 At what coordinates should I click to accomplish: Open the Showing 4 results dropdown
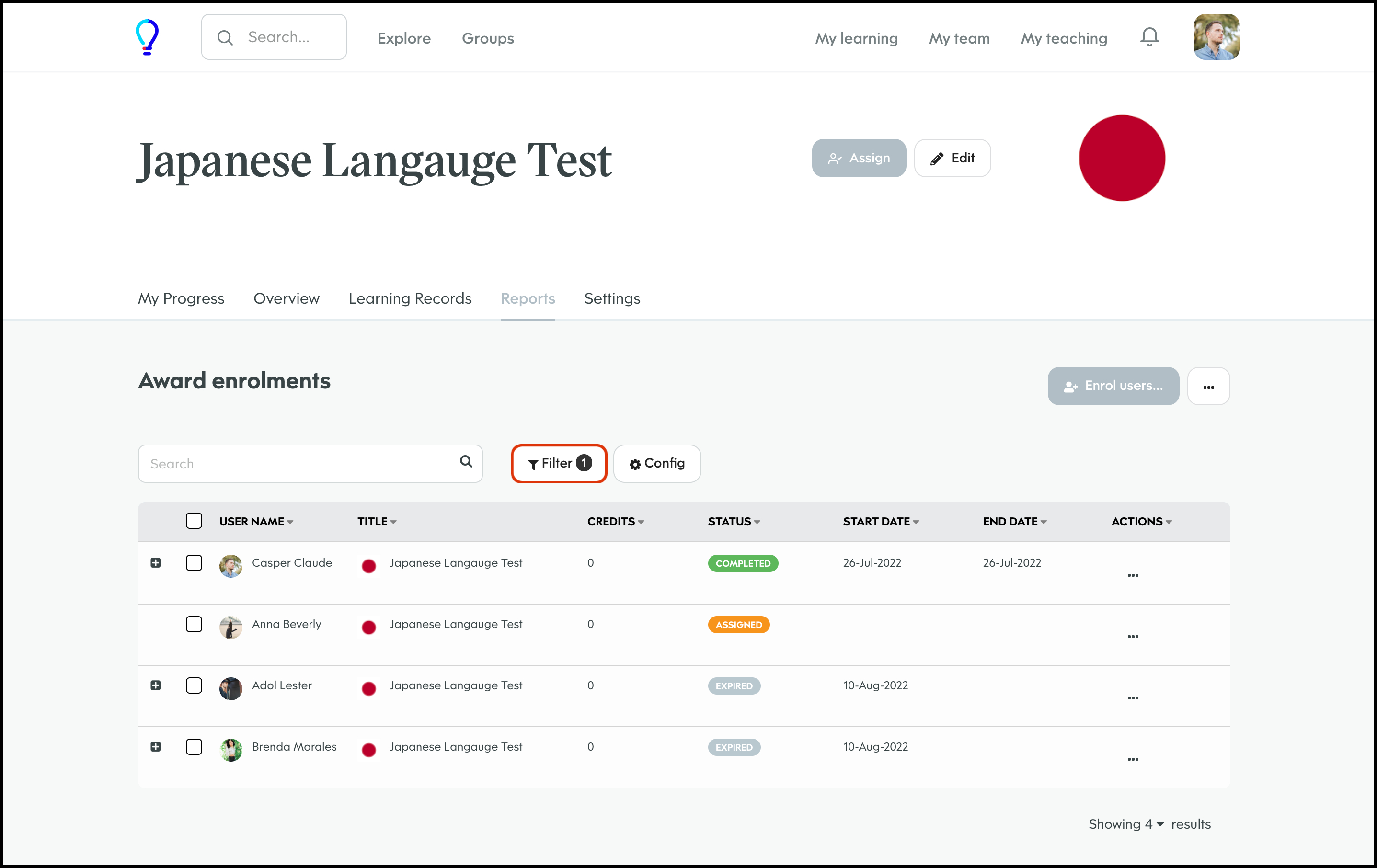(1154, 824)
